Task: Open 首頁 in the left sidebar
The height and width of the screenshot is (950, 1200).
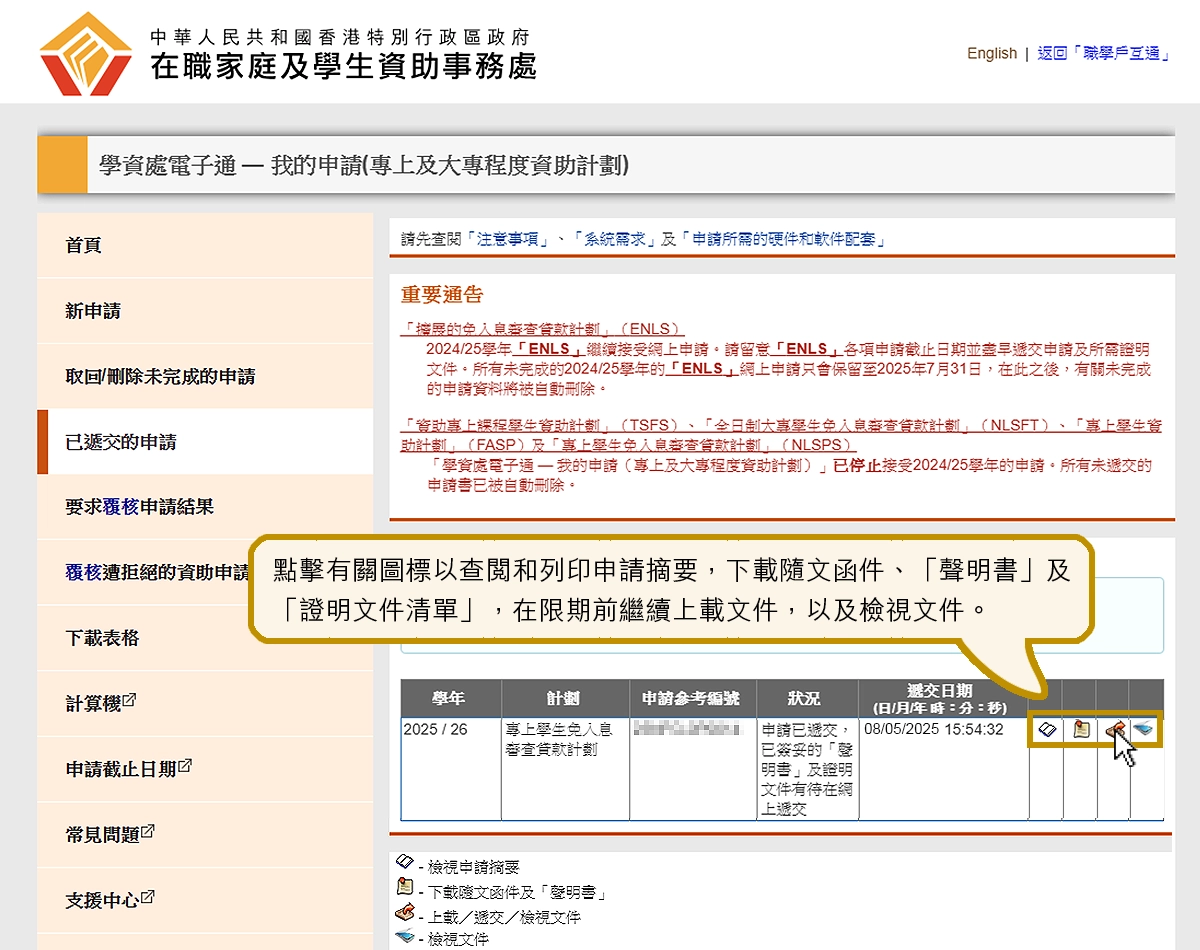Action: point(84,246)
